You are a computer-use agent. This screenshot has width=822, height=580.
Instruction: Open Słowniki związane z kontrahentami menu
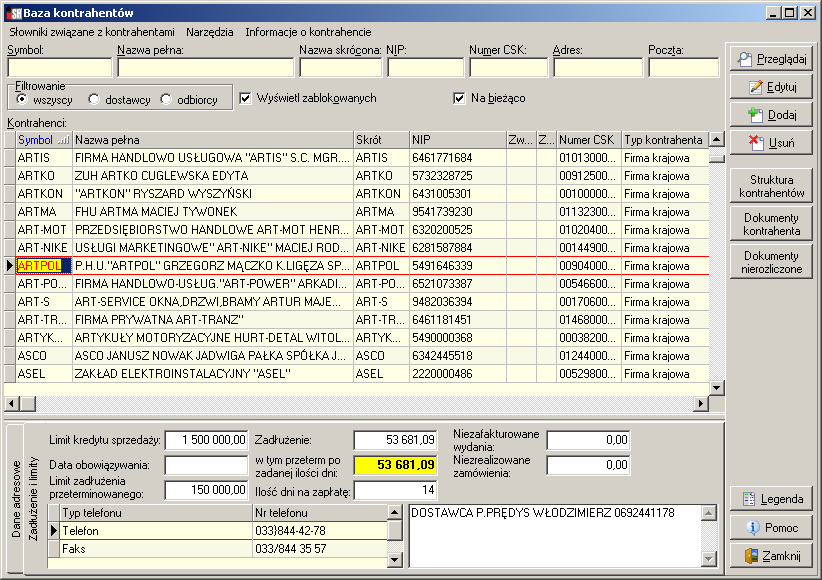pos(92,32)
